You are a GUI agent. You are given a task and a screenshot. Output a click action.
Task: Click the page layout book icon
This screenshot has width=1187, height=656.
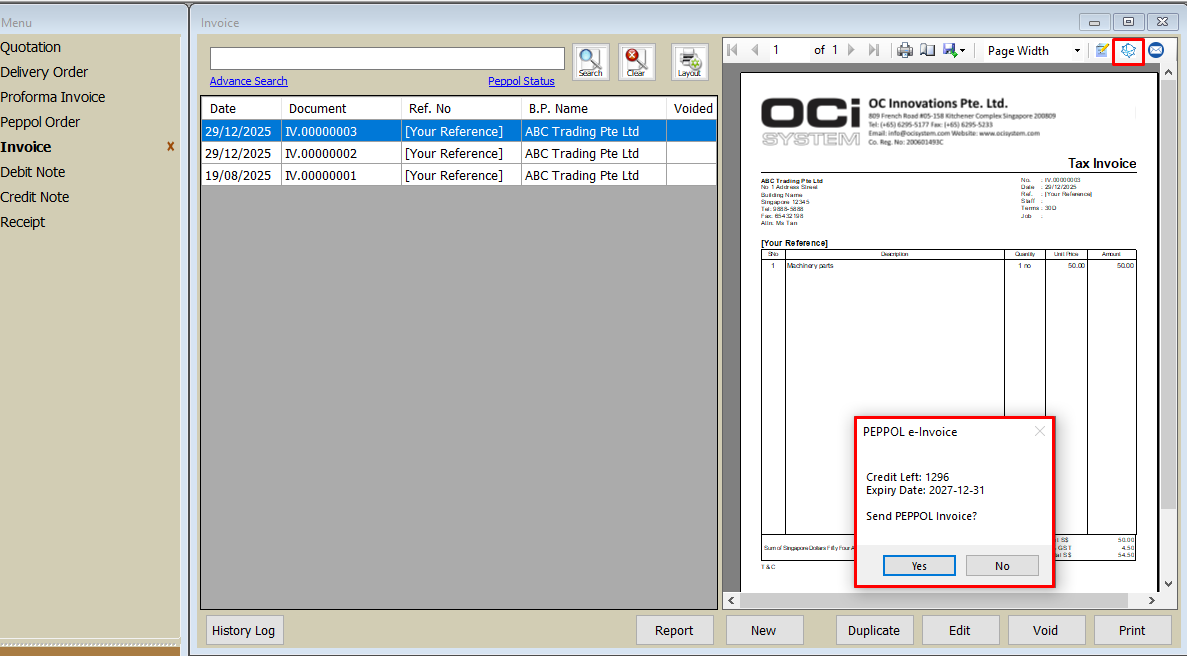coord(927,50)
